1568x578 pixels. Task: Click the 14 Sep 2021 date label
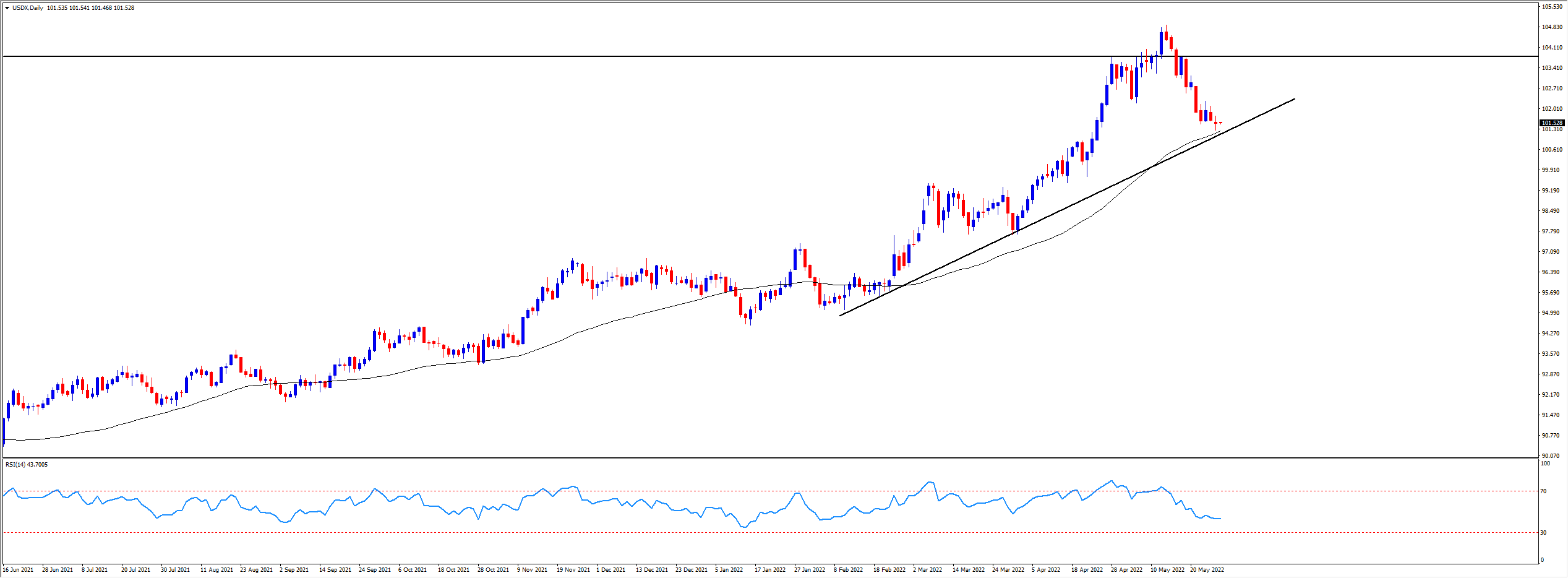point(335,570)
